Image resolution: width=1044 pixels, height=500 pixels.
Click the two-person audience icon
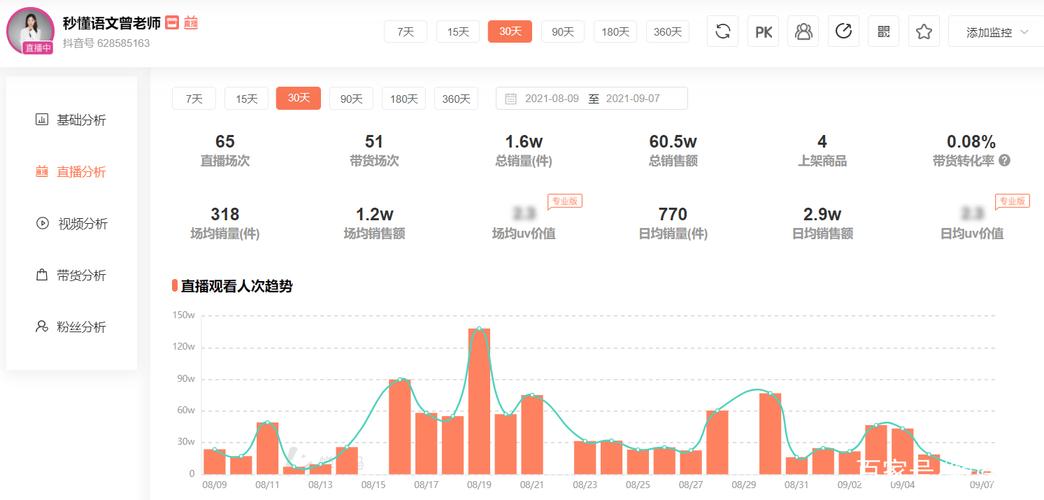(x=804, y=31)
